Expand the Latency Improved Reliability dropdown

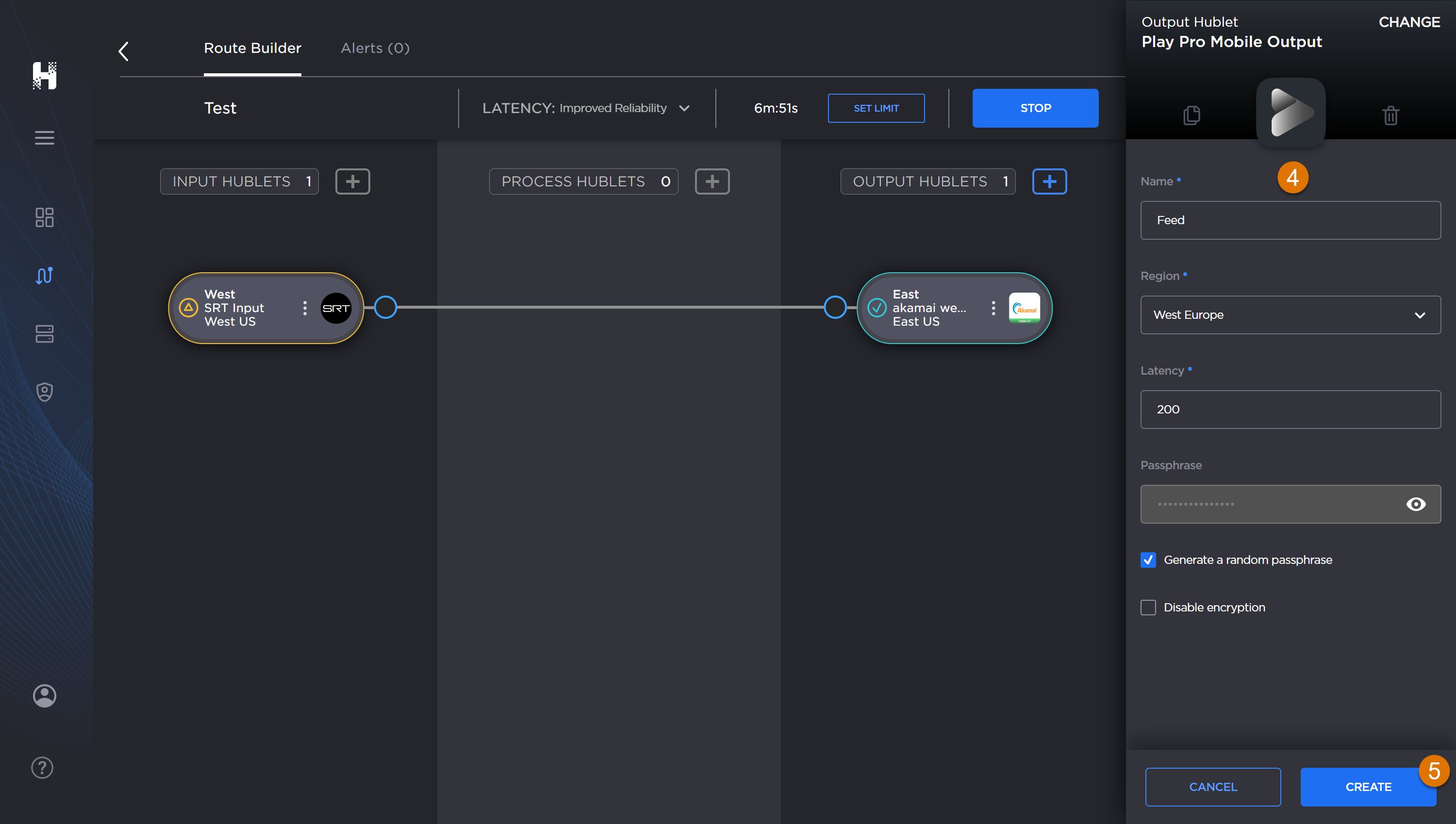coord(684,108)
